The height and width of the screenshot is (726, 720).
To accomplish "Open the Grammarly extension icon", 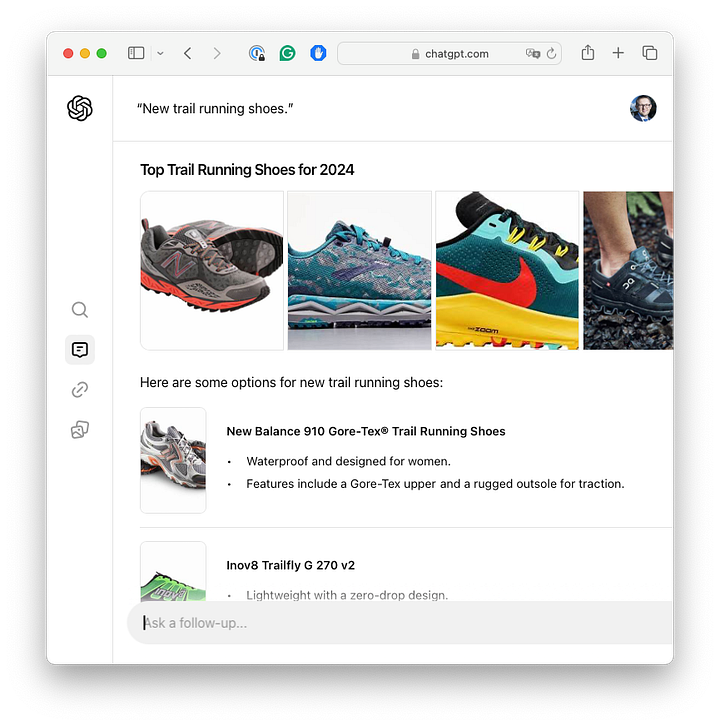I will [x=288, y=53].
